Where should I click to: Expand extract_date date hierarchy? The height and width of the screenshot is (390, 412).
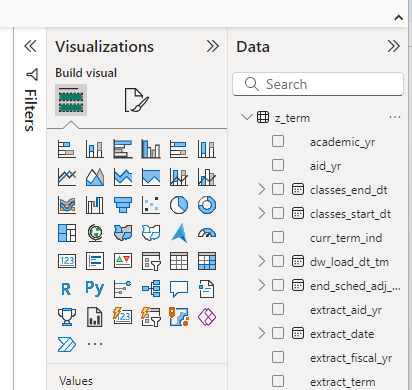click(262, 333)
